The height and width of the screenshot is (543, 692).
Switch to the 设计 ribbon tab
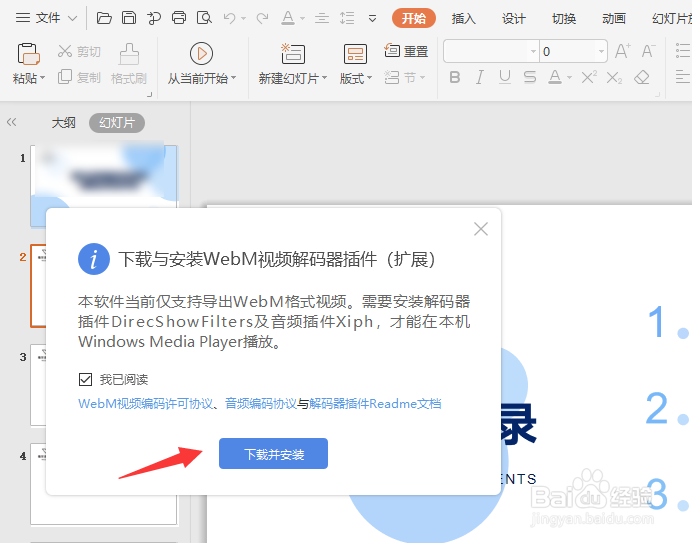514,19
